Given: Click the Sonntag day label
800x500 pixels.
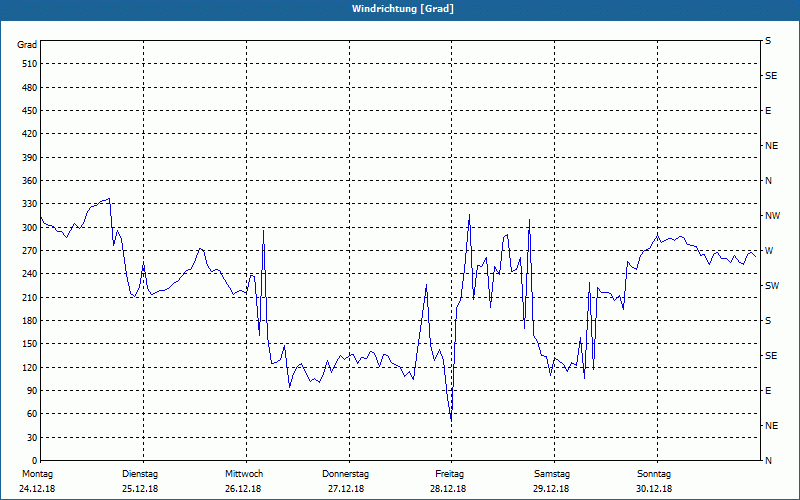Looking at the screenshot, I should [654, 474].
